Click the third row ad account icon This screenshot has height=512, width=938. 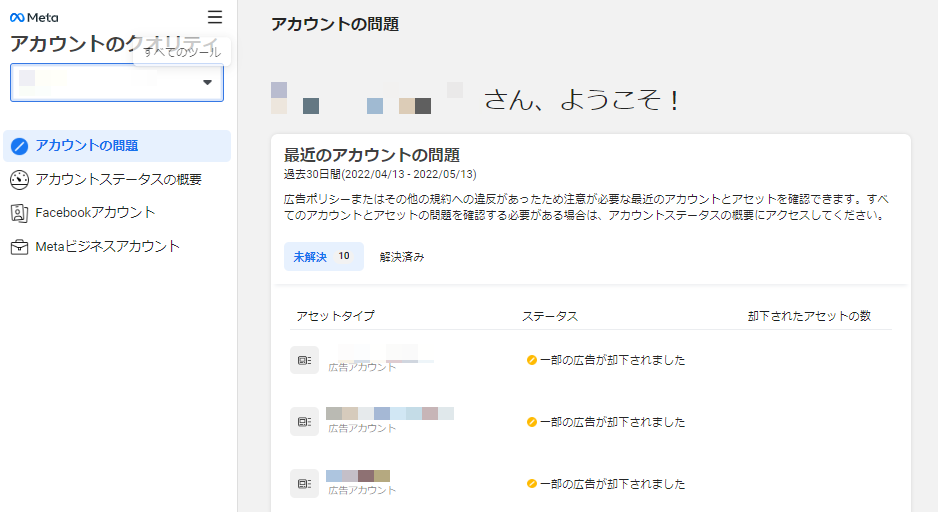pyautogui.click(x=304, y=484)
